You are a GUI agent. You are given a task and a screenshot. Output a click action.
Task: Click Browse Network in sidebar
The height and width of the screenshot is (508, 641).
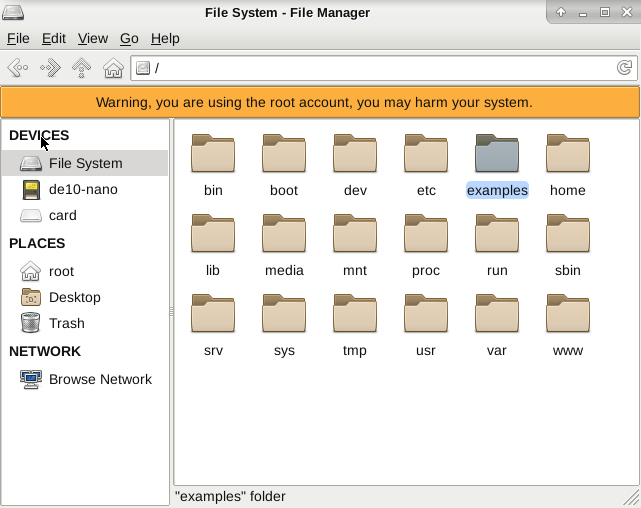(x=100, y=379)
